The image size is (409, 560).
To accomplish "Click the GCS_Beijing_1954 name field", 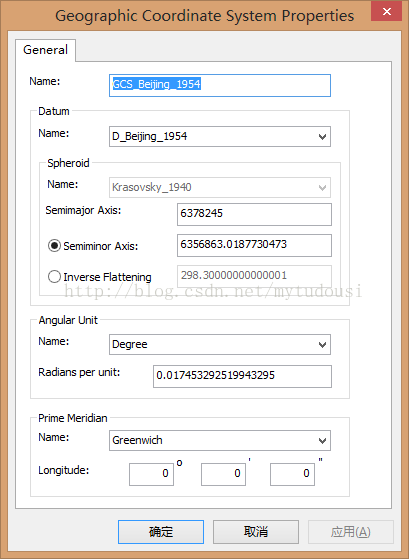I will (220, 85).
